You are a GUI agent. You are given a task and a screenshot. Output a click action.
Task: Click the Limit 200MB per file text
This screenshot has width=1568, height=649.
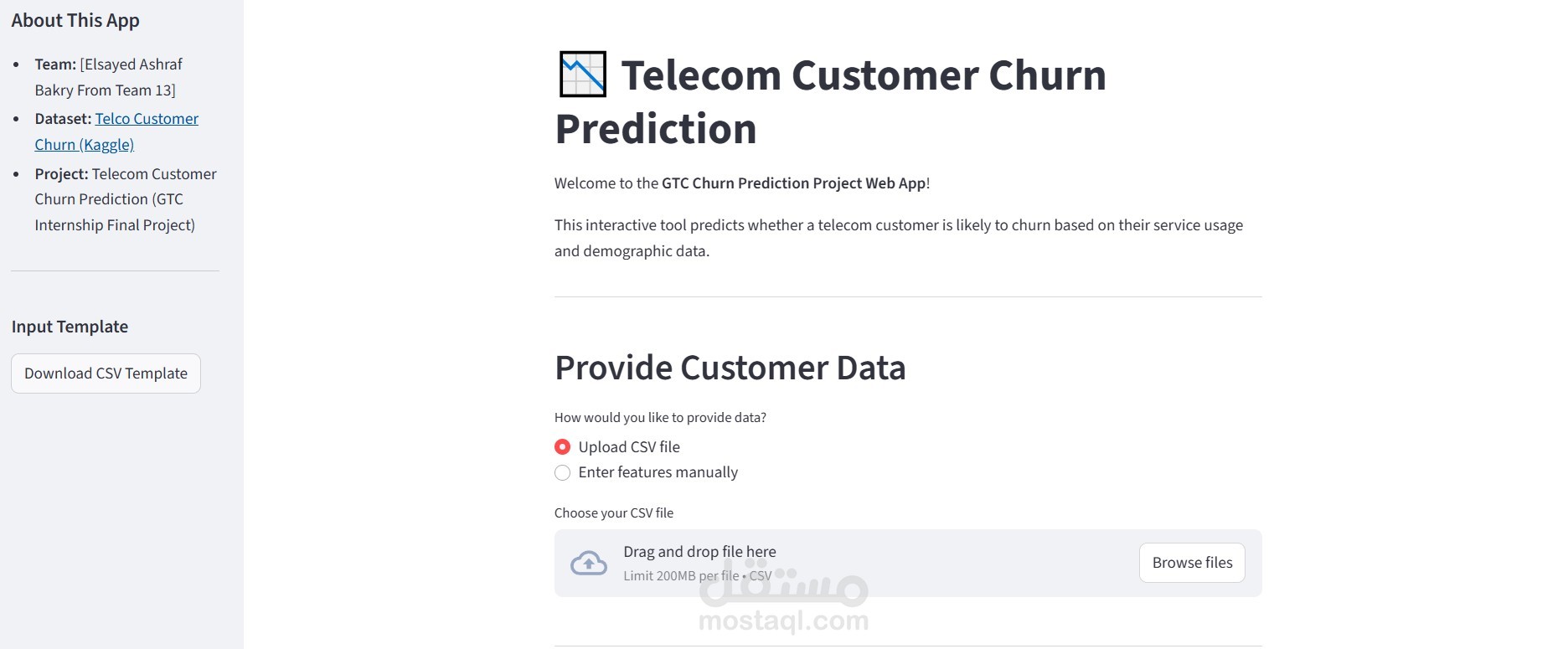tap(680, 576)
